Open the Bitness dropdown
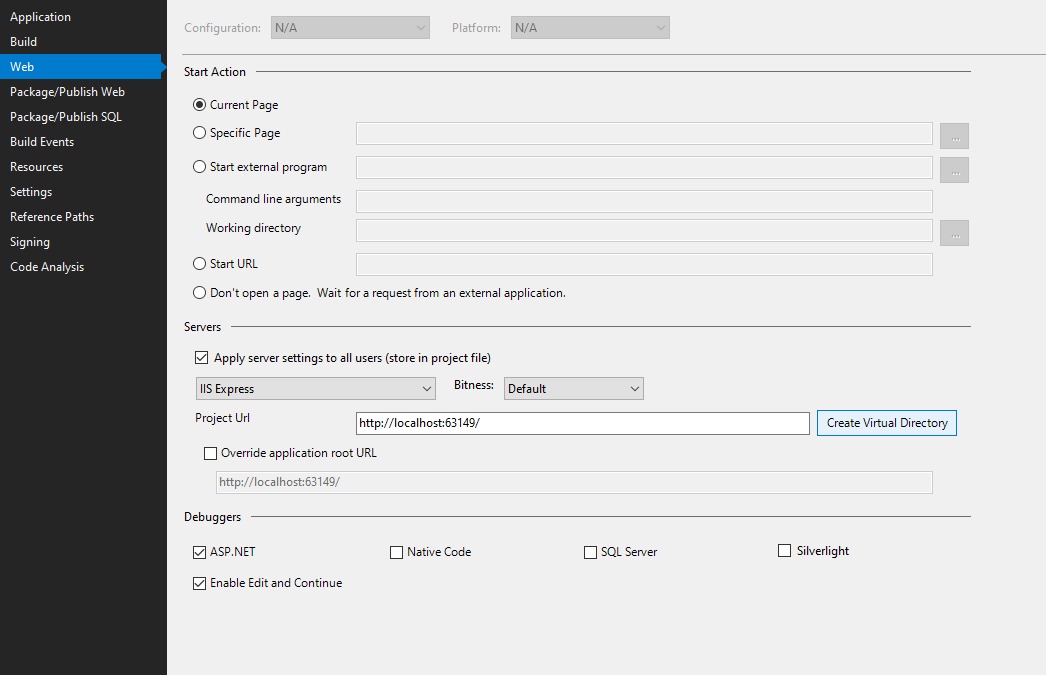Image resolution: width=1046 pixels, height=675 pixels. (x=573, y=389)
